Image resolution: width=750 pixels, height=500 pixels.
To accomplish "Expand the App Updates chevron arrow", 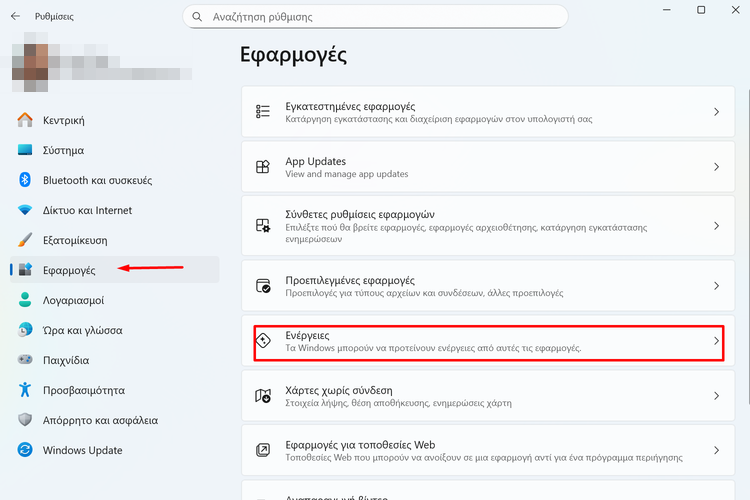I will click(x=716, y=167).
